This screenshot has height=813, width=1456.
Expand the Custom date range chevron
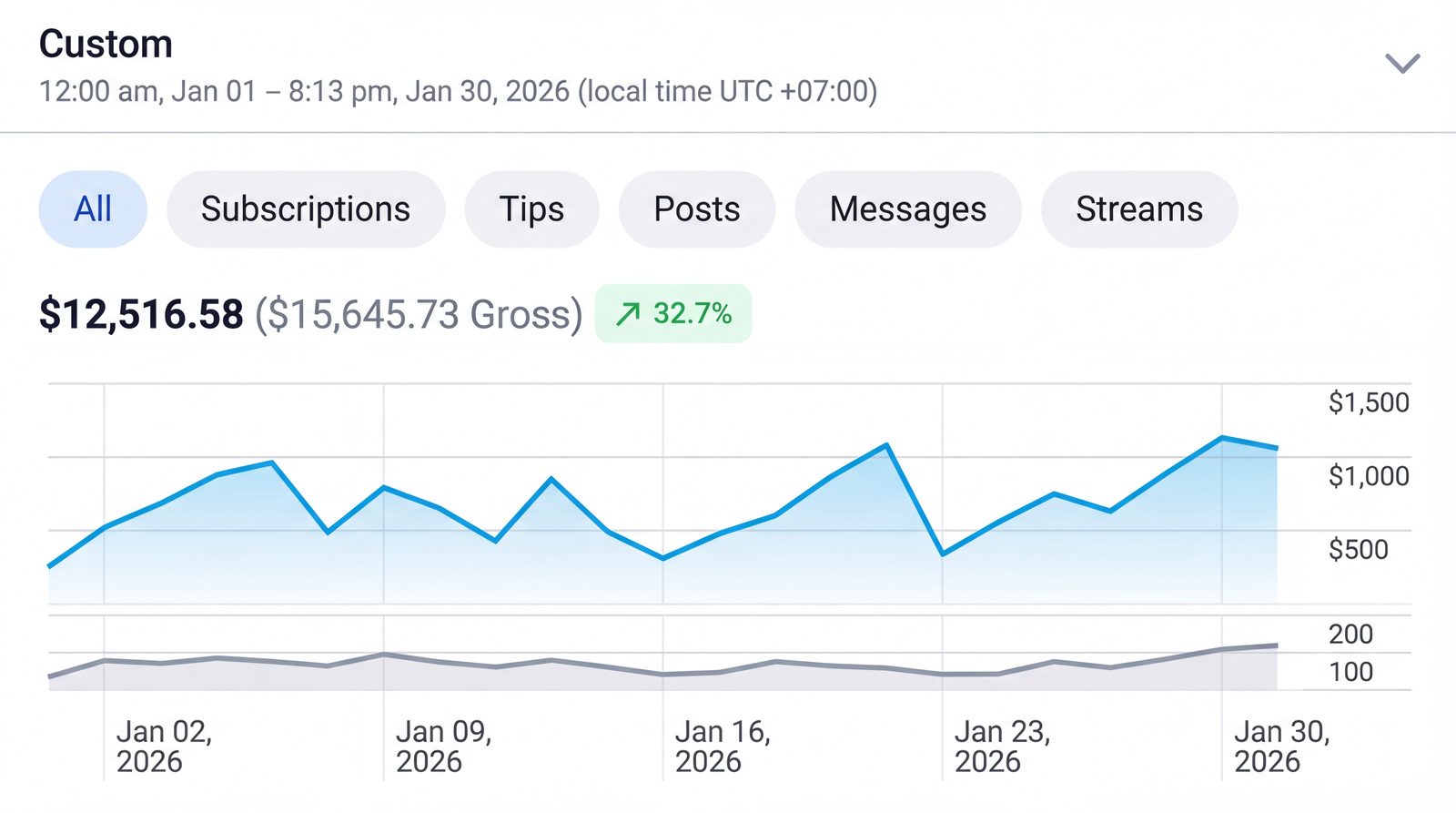1402,63
